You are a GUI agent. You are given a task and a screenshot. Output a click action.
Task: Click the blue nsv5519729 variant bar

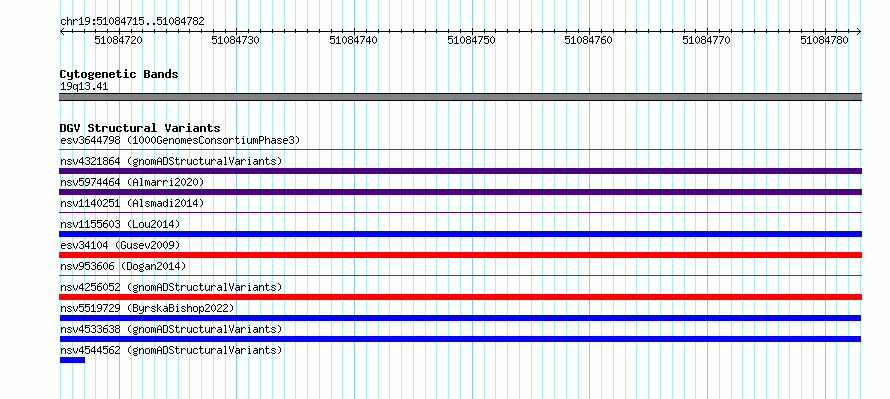(460, 318)
